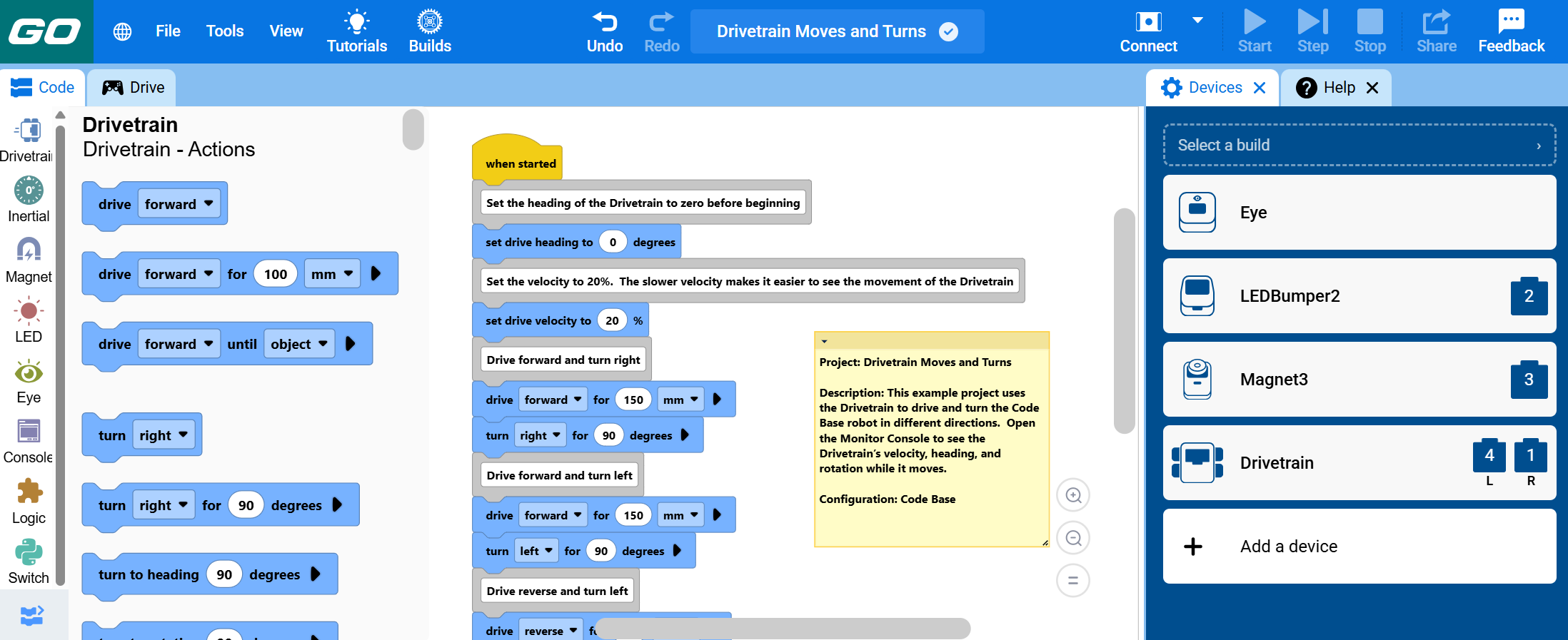Open the language globe menu

point(123,31)
